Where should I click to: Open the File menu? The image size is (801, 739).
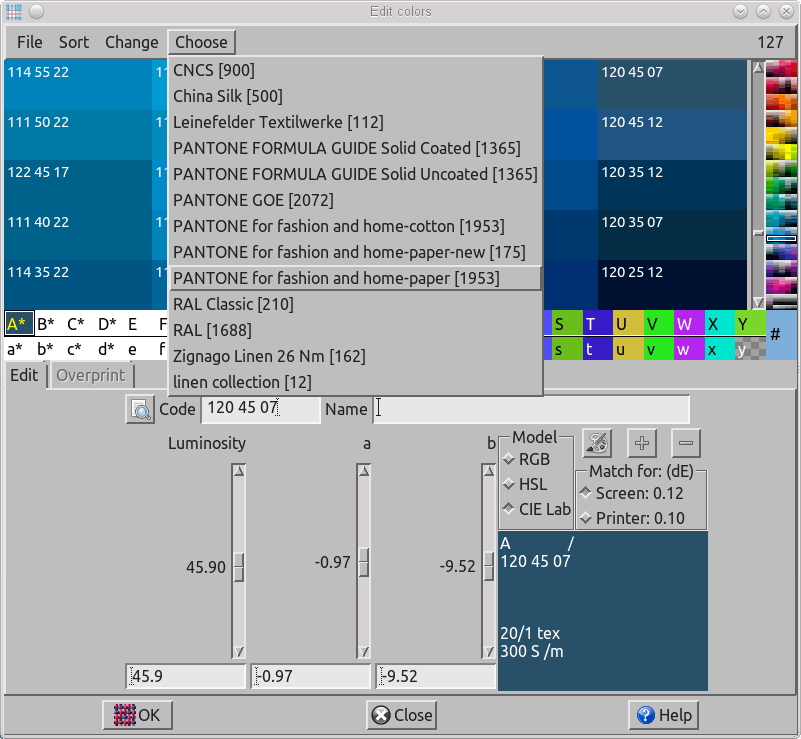(x=30, y=42)
